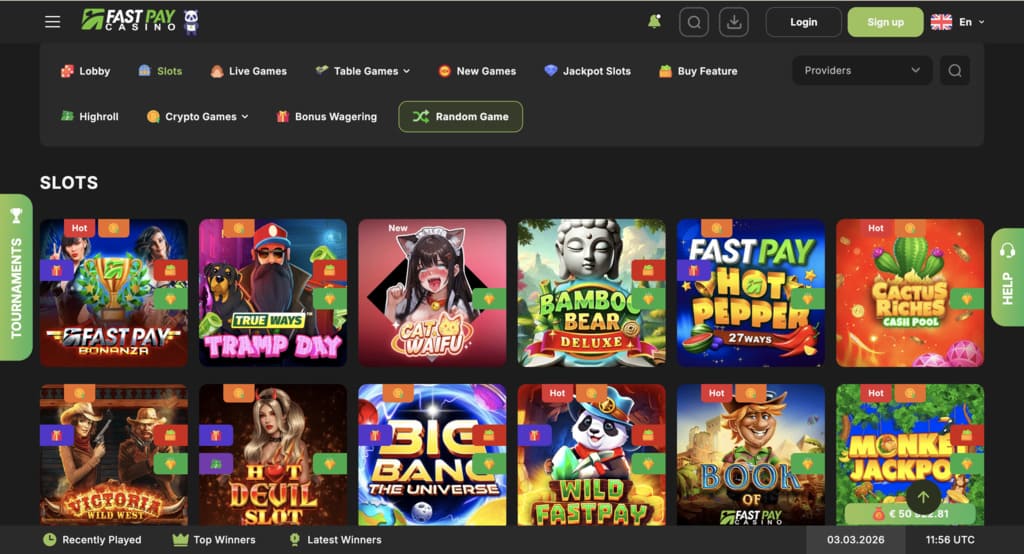Click the date 03.03.2026
This screenshot has height=554, width=1024.
pos(856,540)
